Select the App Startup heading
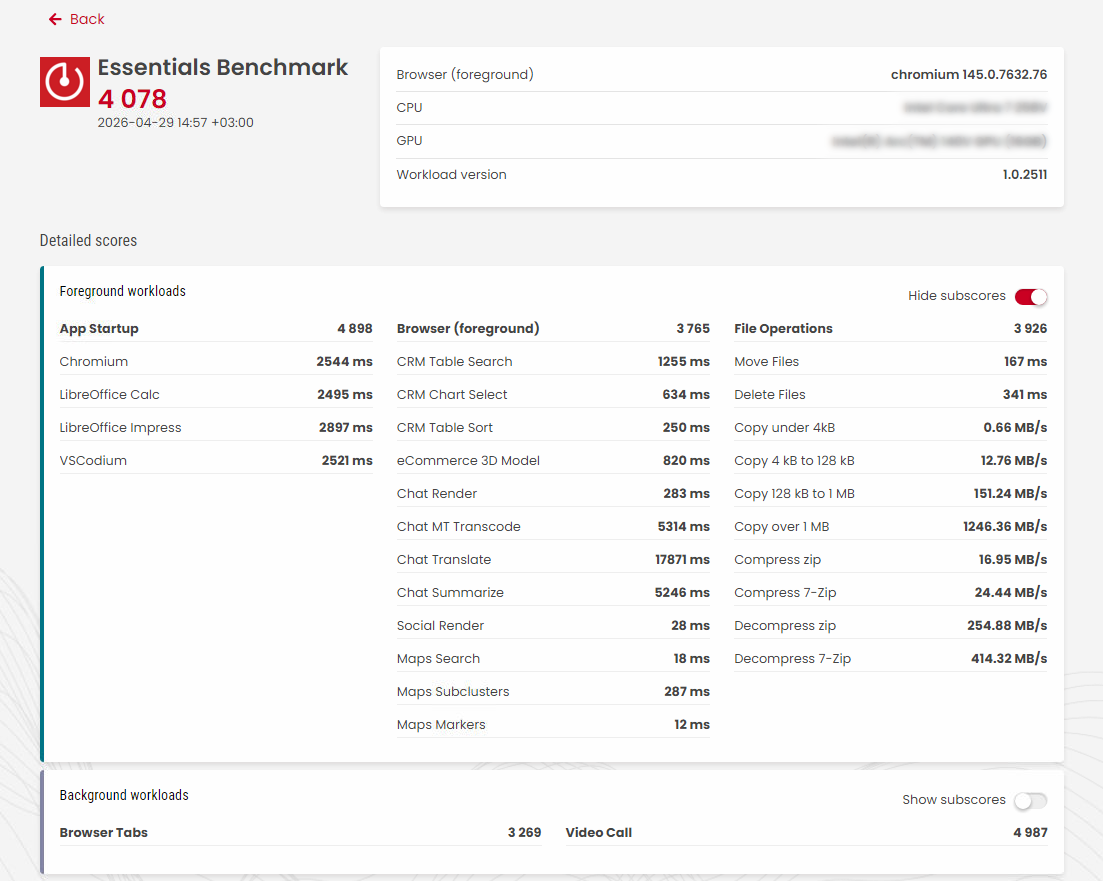This screenshot has height=881, width=1103. (99, 329)
